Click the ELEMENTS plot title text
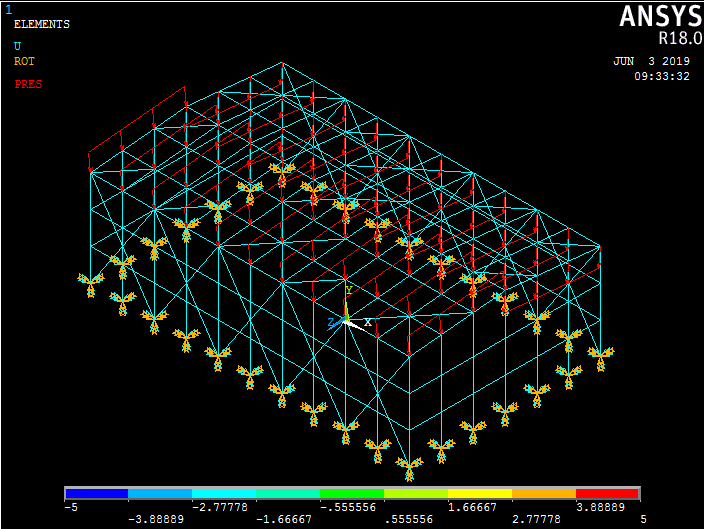The width and height of the screenshot is (704, 529). 41,24
